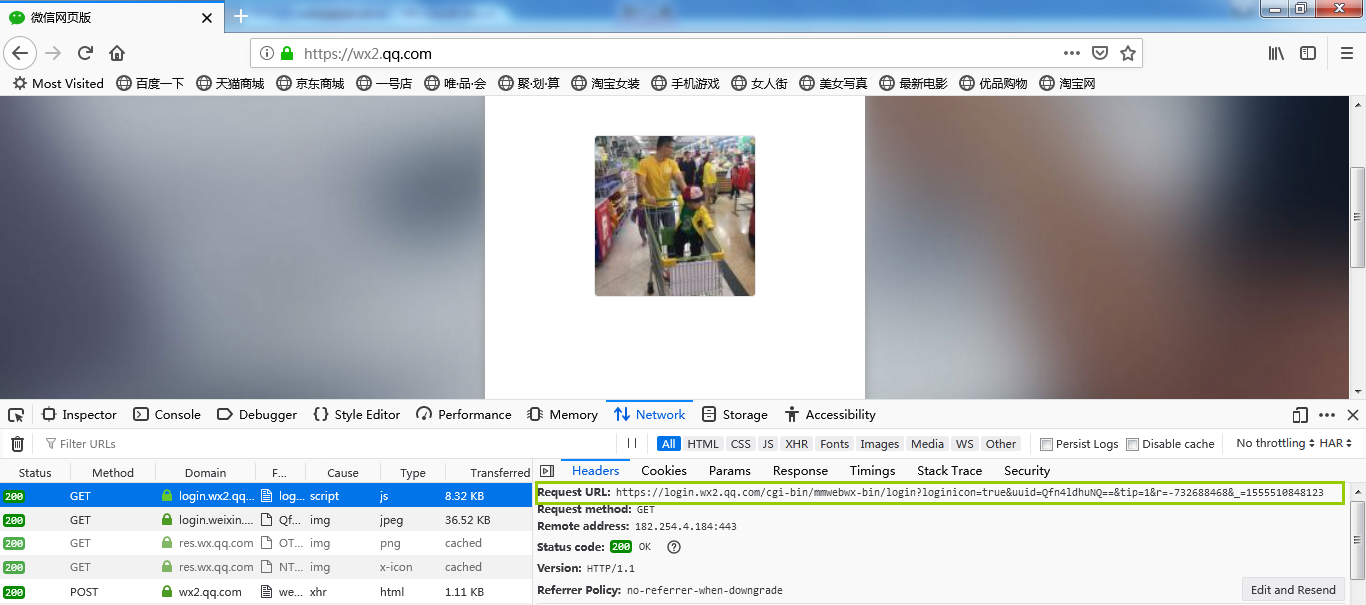Open the Most Visited bookmarks folder
Image resolution: width=1366 pixels, height=605 pixels.
coord(58,83)
